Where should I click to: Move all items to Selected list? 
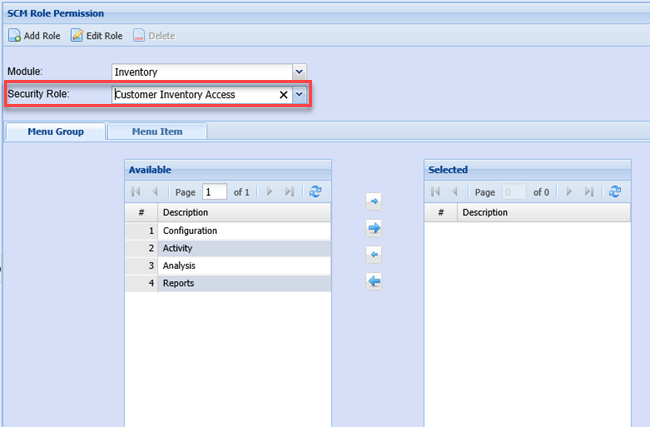click(x=375, y=228)
